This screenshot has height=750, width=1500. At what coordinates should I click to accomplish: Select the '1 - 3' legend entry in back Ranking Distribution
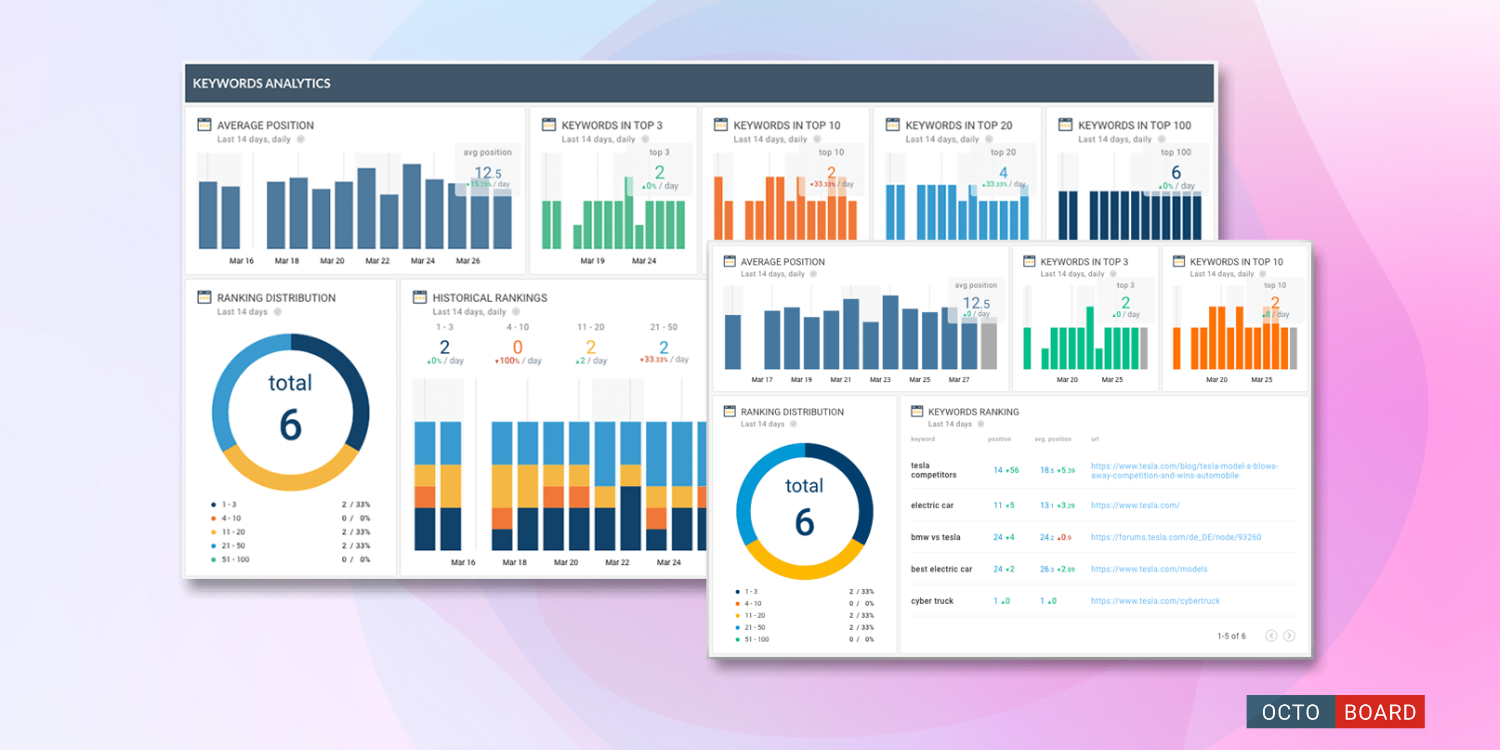pos(224,504)
